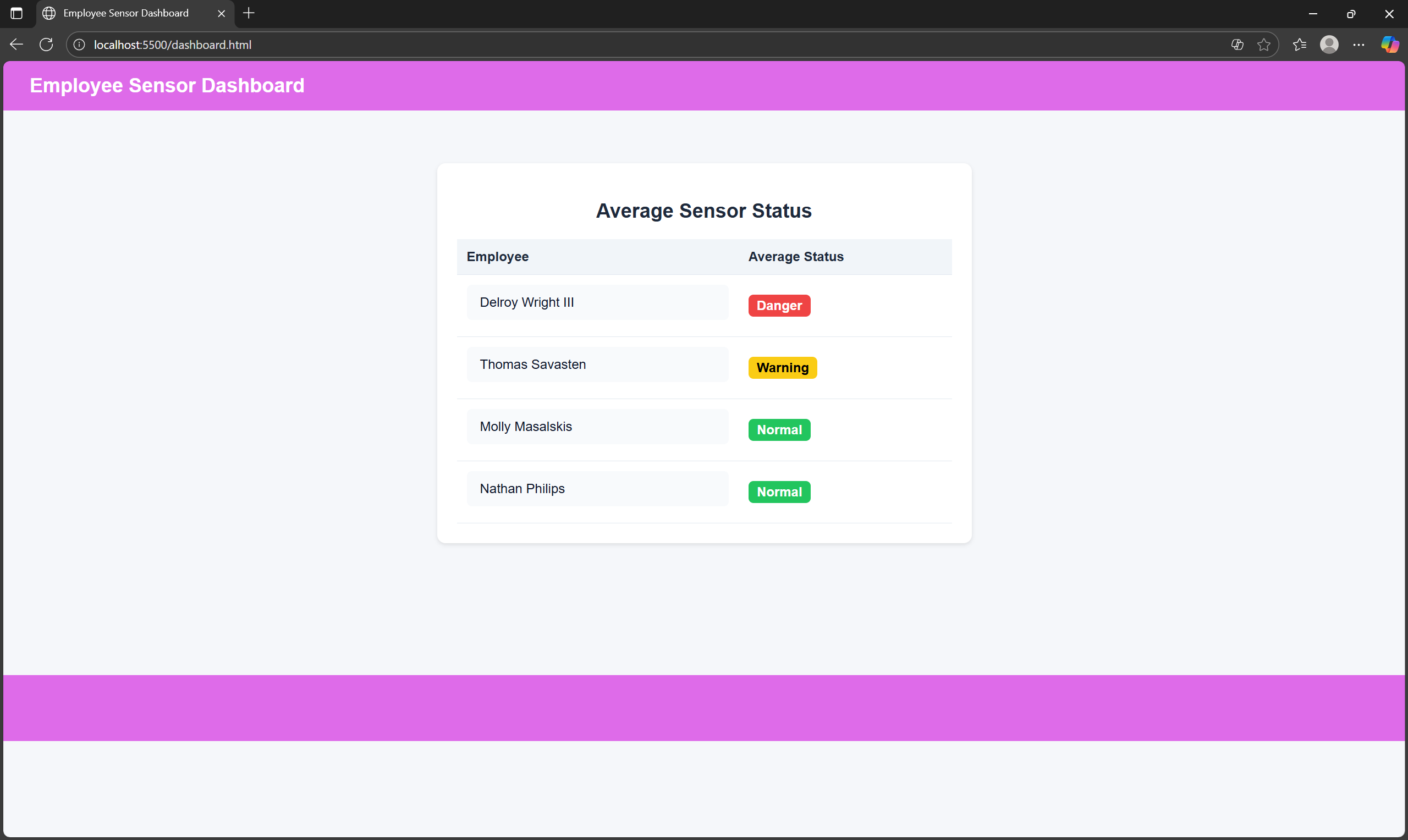Click the browser profile avatar
Screen dimensions: 1408x840
1329,45
